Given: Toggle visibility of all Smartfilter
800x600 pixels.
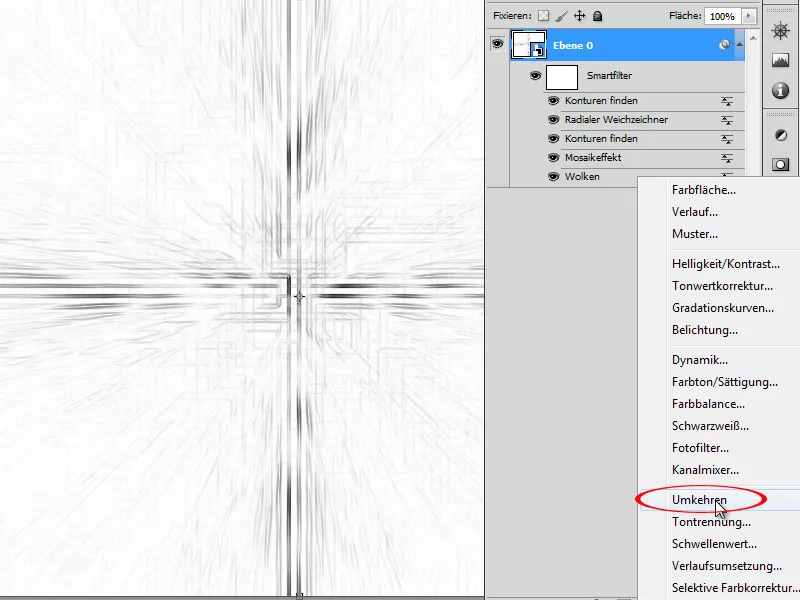Looking at the screenshot, I should pyautogui.click(x=535, y=76).
